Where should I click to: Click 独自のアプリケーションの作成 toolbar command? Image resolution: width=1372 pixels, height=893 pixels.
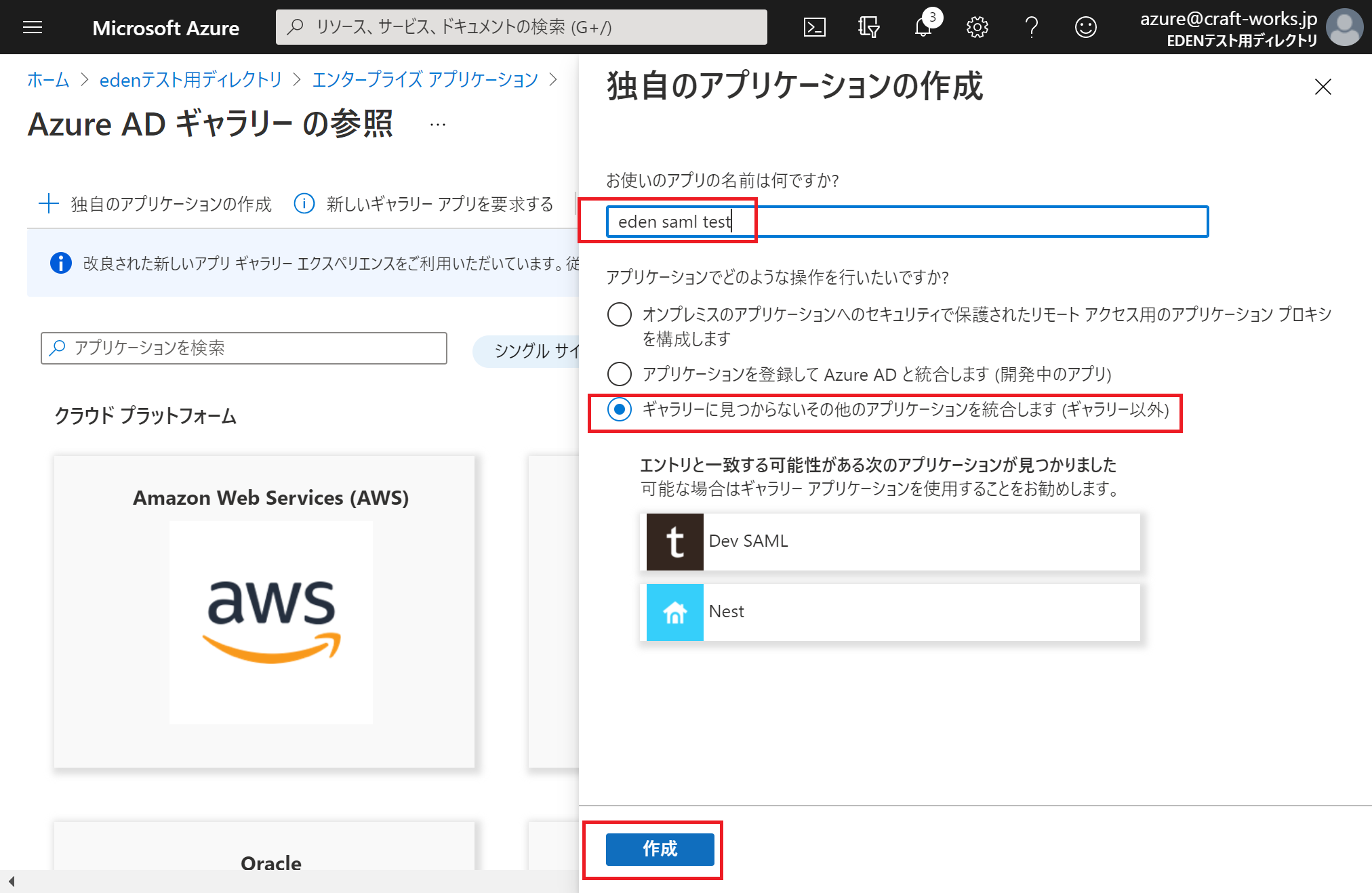[x=155, y=203]
